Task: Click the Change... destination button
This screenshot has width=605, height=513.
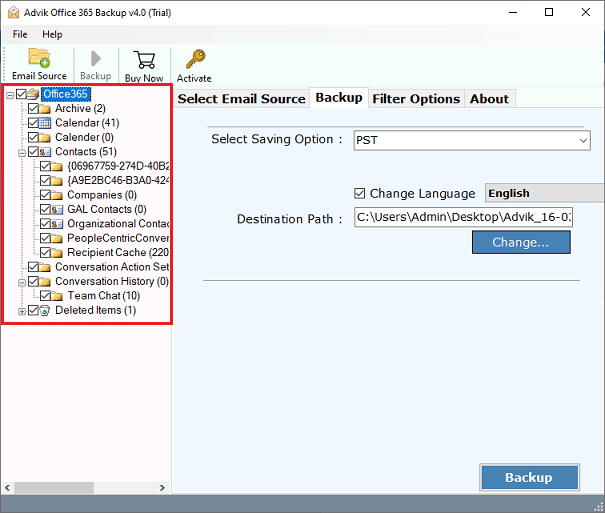Action: 521,242
